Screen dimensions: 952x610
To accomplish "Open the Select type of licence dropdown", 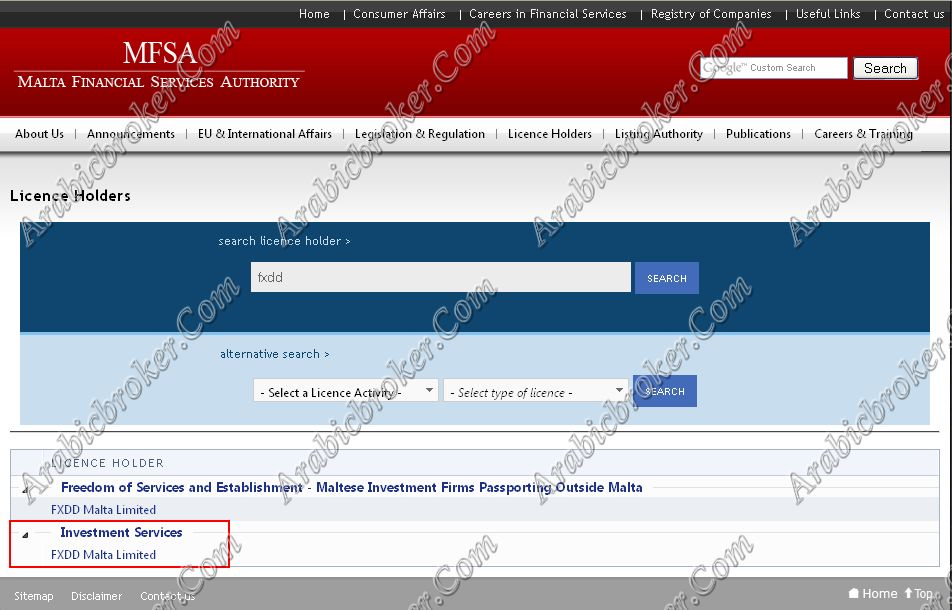I will coord(536,392).
